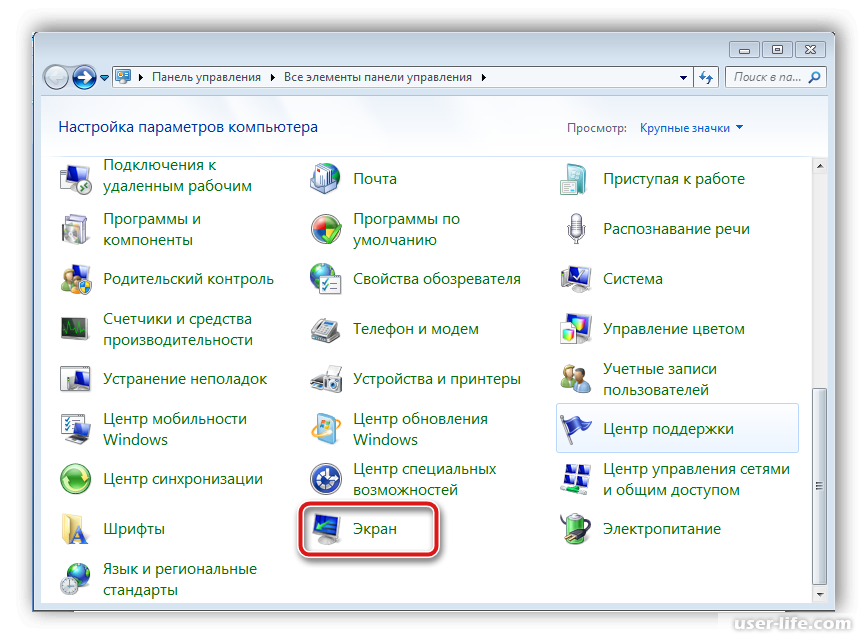This screenshot has height=644, width=867.
Task: Open Центр специальных возможностей icon
Action: pyautogui.click(x=326, y=479)
